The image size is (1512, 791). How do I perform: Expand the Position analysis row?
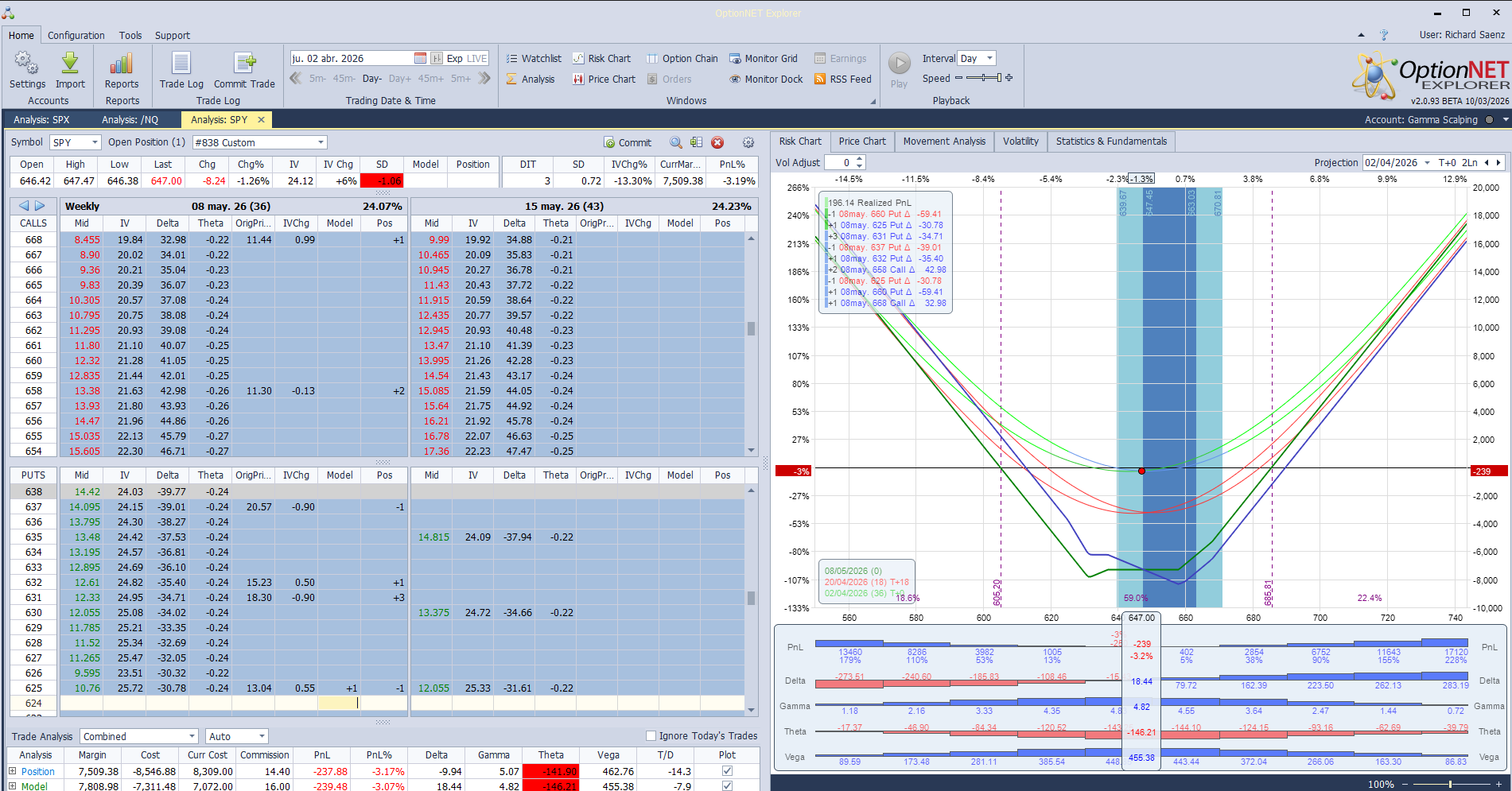[x=13, y=771]
